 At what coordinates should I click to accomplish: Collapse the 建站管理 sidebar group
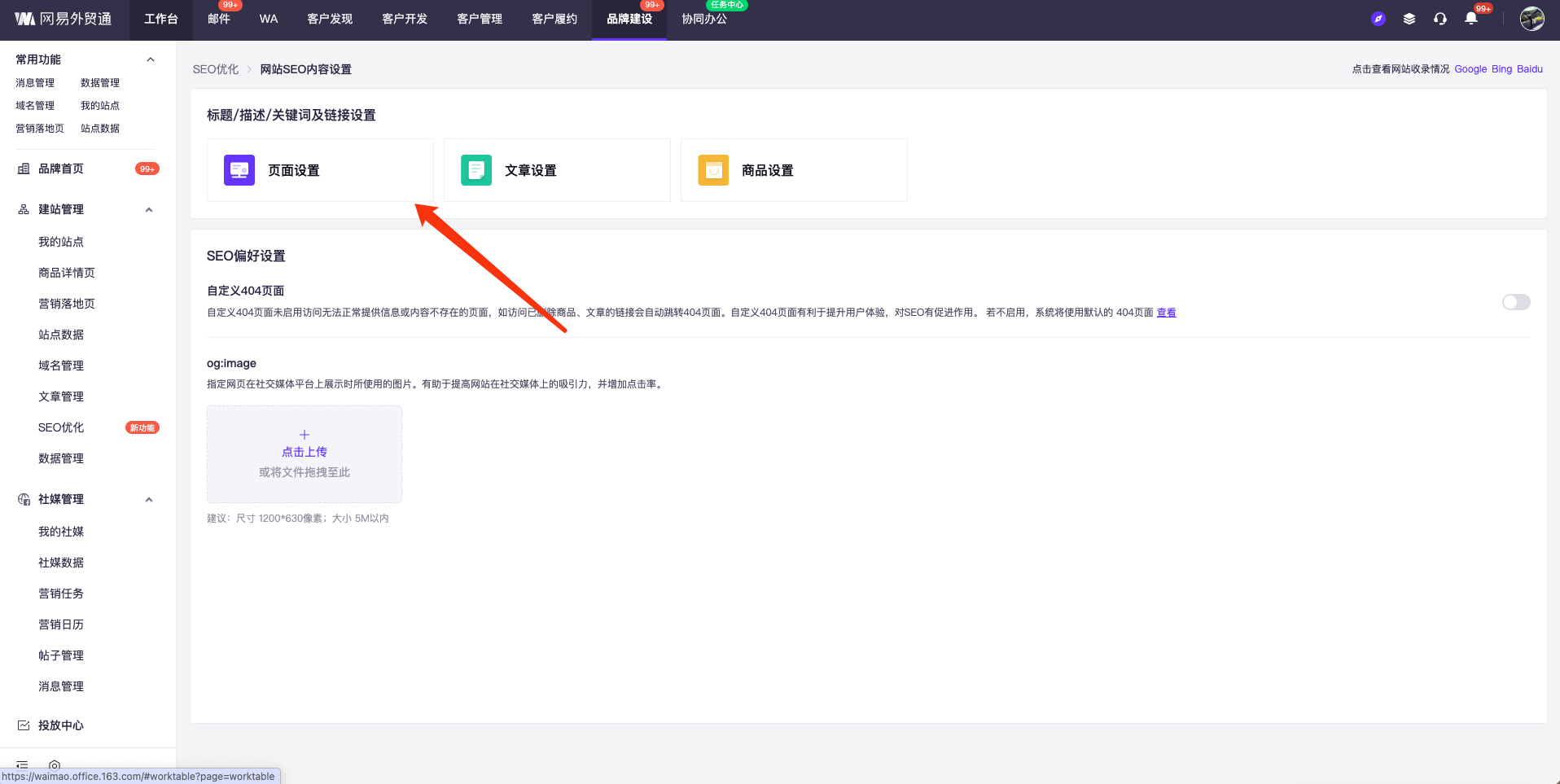click(x=149, y=210)
